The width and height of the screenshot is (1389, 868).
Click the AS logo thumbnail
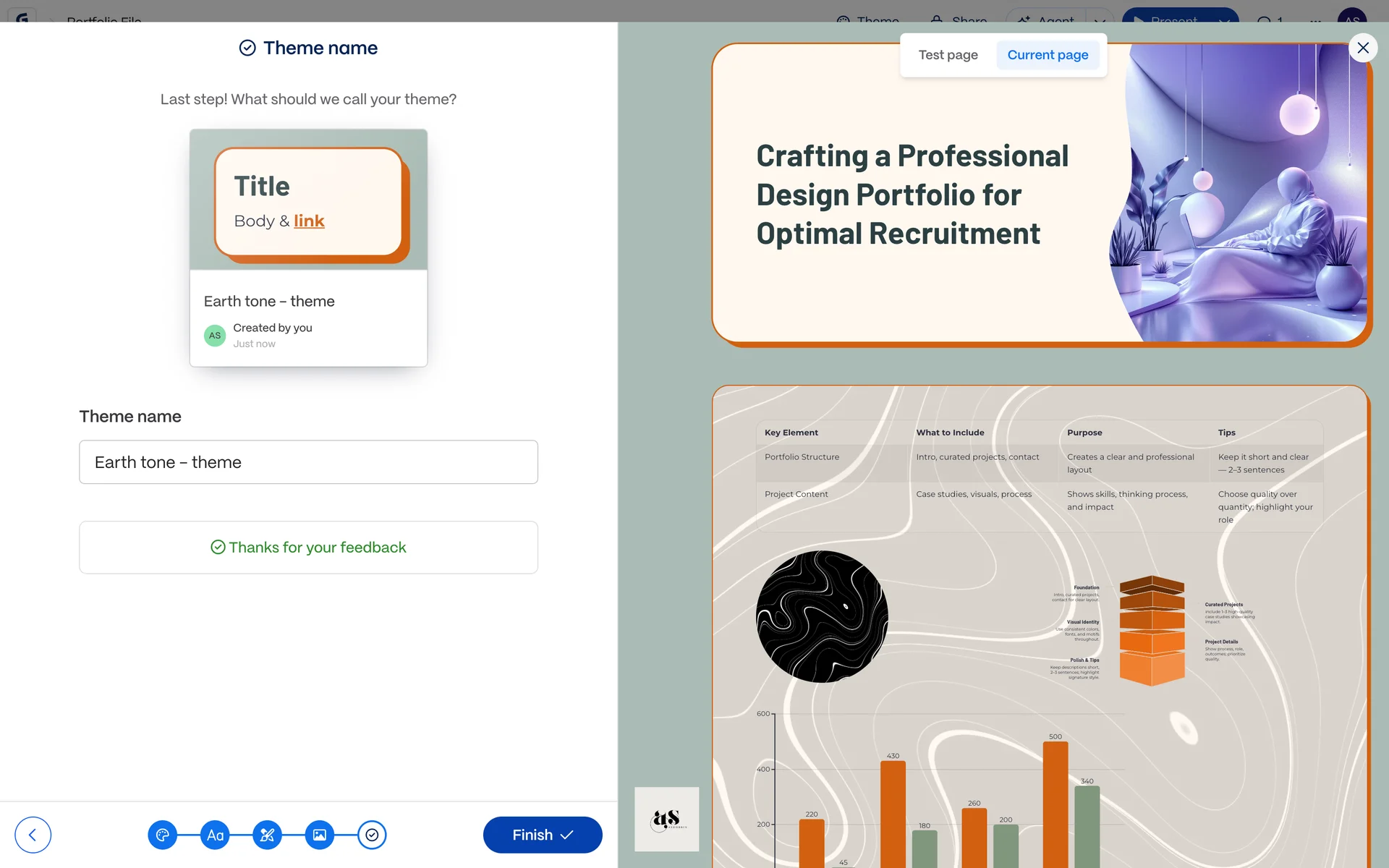[x=666, y=819]
